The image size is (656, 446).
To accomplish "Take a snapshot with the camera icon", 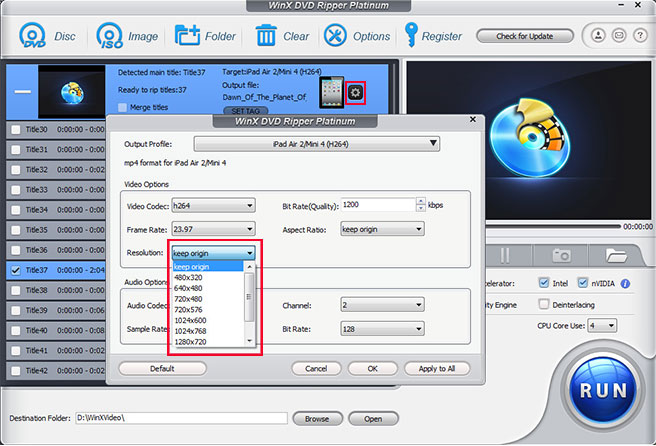I will 561,255.
